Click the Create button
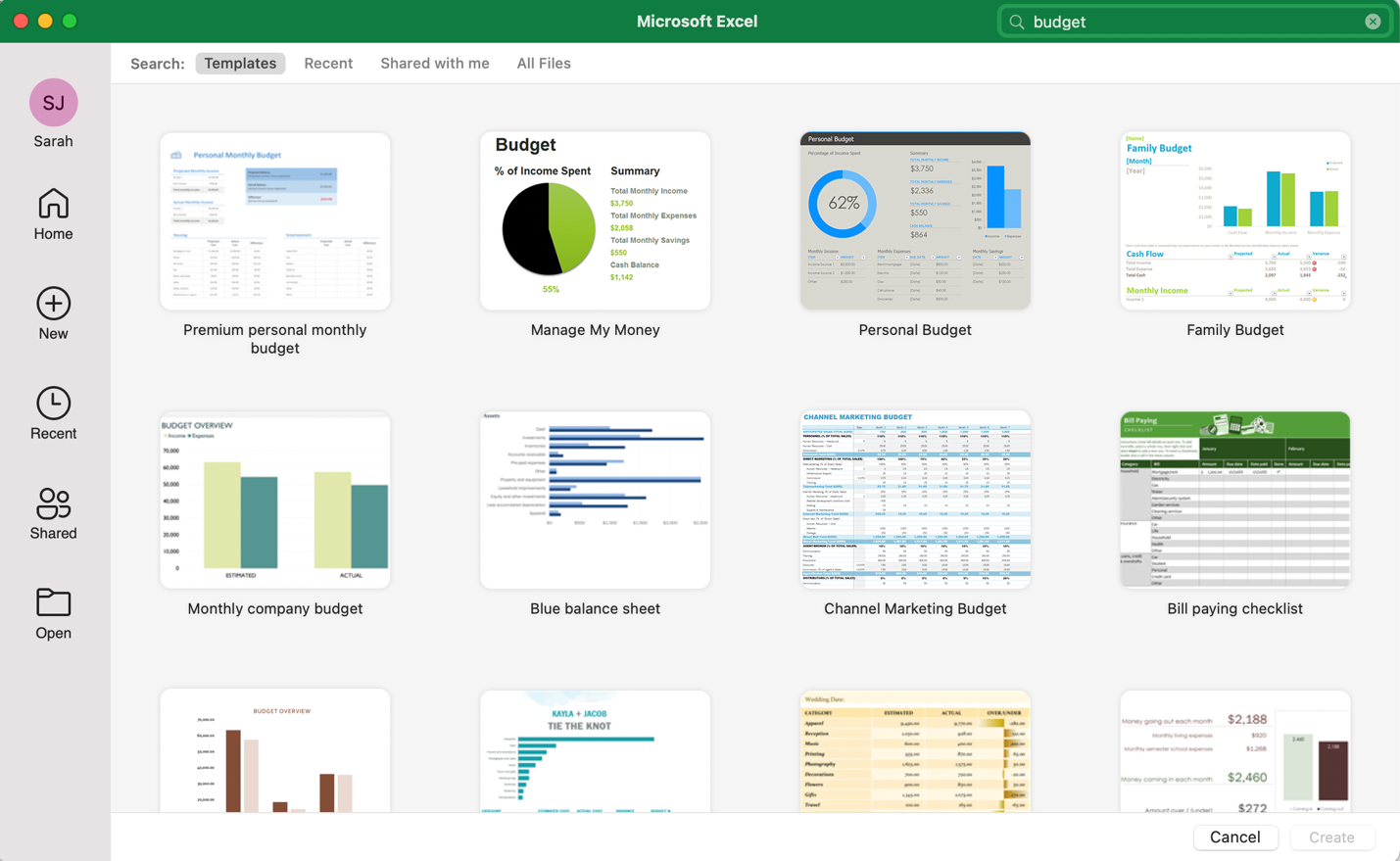Image resolution: width=1400 pixels, height=861 pixels. click(1331, 837)
